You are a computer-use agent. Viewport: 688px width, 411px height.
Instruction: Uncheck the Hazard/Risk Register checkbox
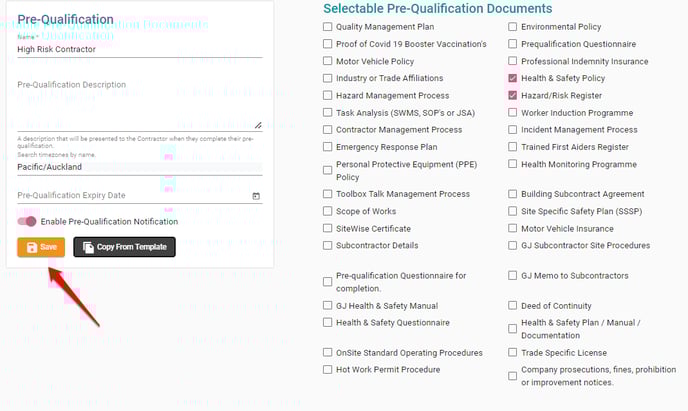pos(512,95)
